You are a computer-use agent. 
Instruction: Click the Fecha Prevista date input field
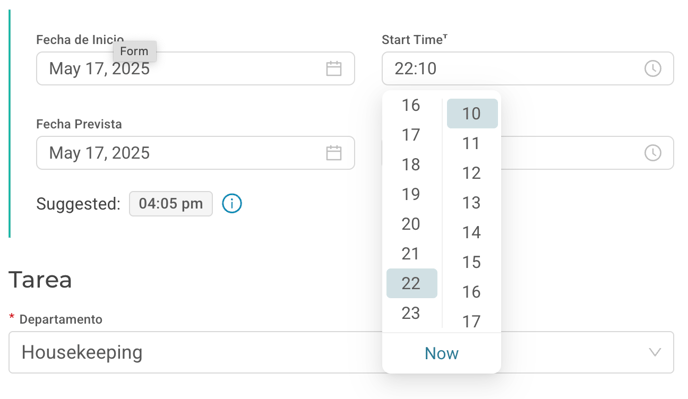[x=195, y=153]
